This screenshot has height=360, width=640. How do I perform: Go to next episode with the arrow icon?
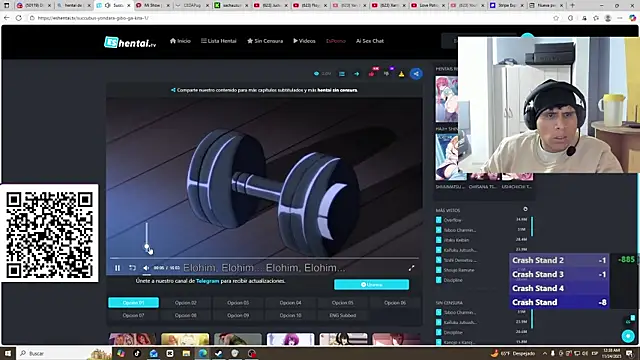[356, 74]
